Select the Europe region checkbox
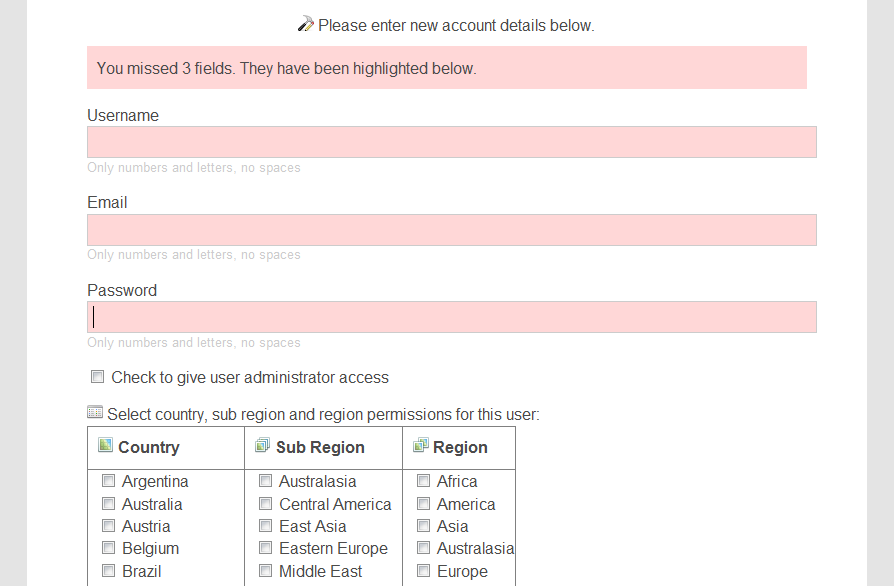Viewport: 894px width, 586px height. click(424, 571)
